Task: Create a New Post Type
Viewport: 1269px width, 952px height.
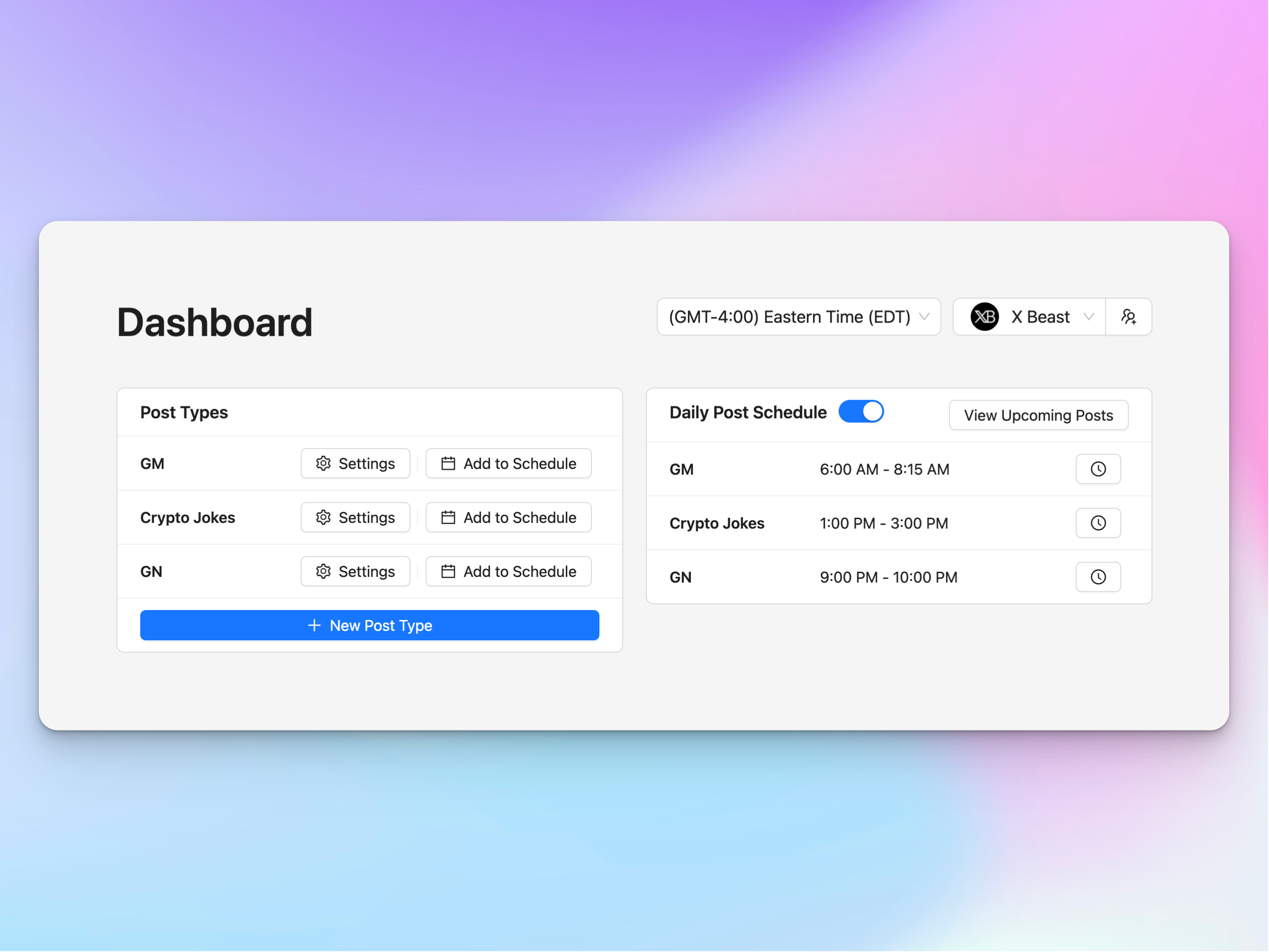Action: coord(370,625)
